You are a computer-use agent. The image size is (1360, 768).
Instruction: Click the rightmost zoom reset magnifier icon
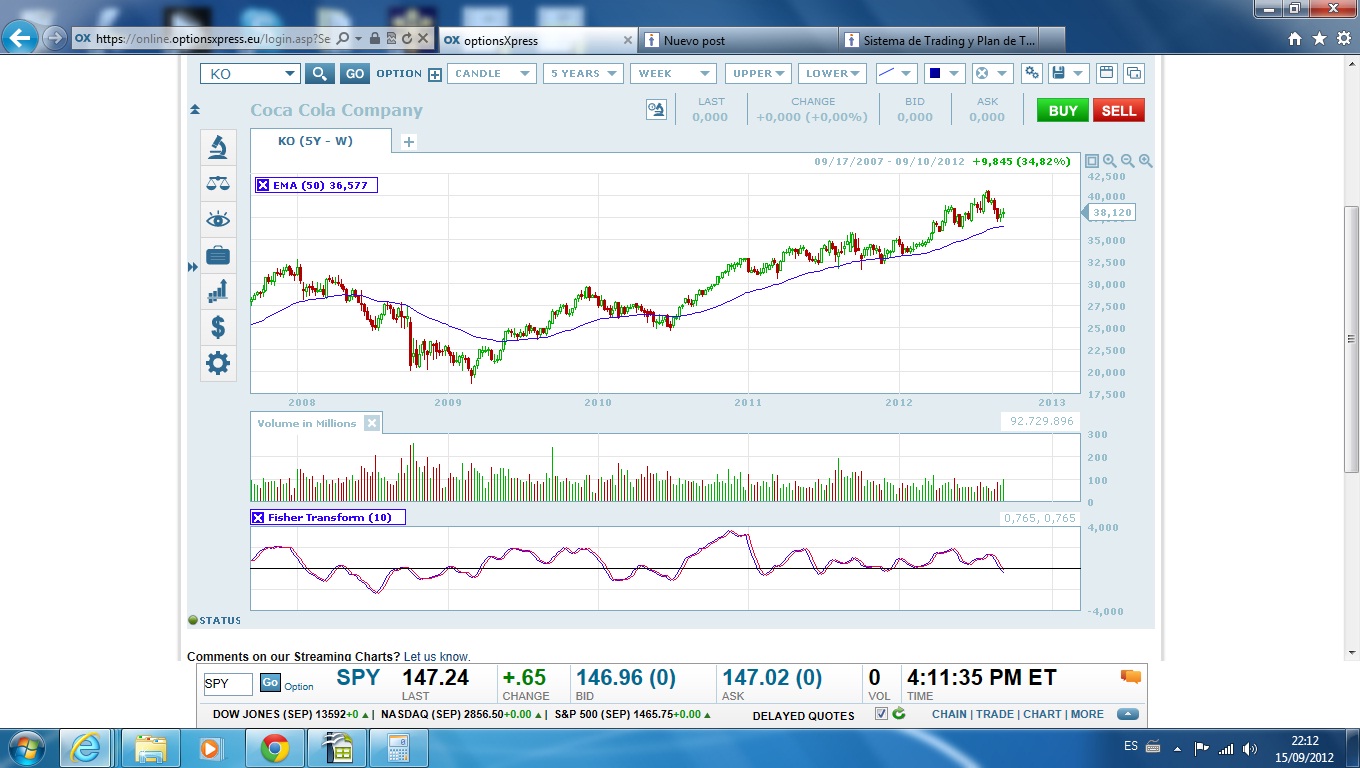pos(1146,161)
